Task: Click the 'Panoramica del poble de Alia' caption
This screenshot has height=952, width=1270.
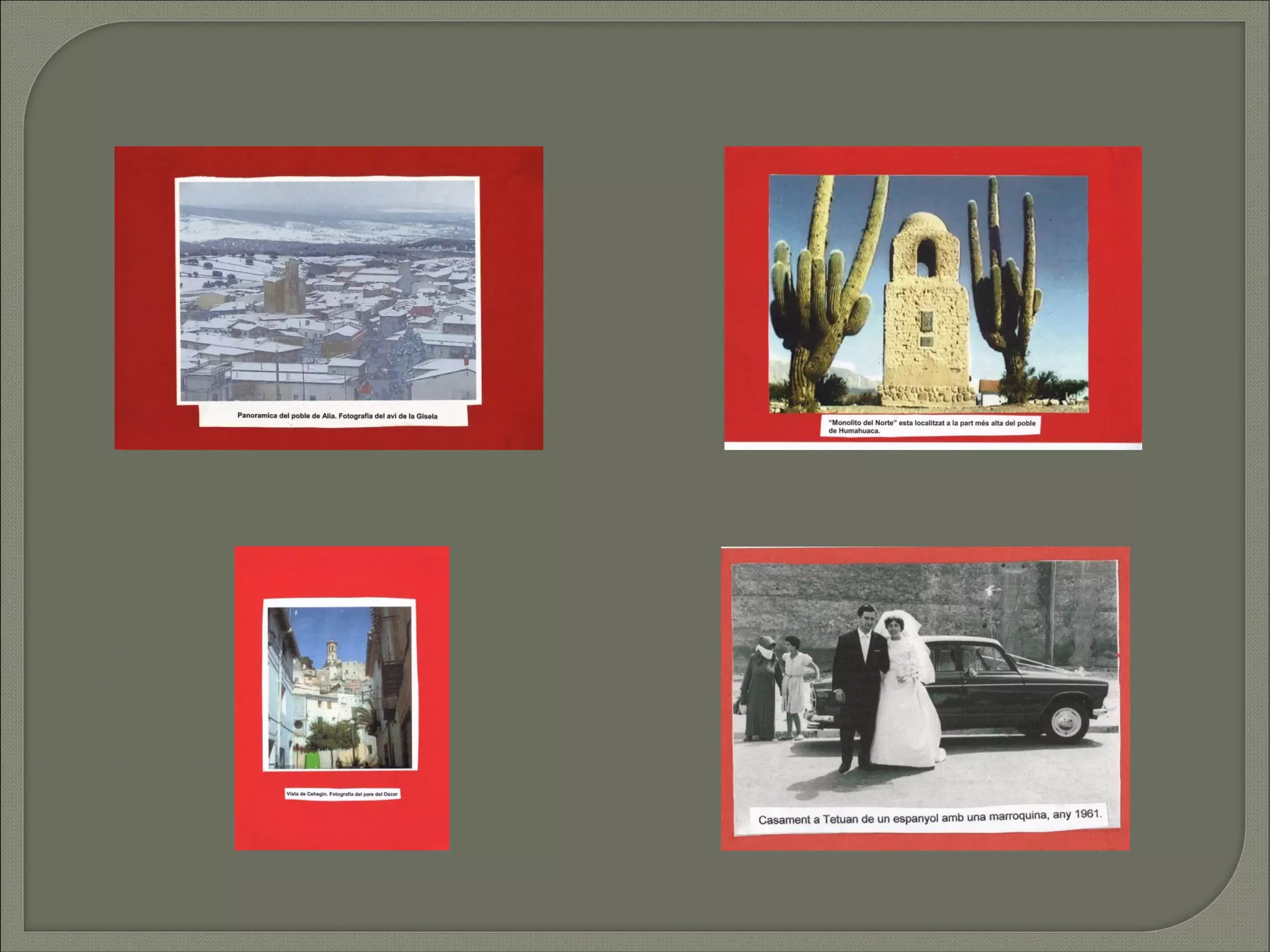Action: point(337,416)
